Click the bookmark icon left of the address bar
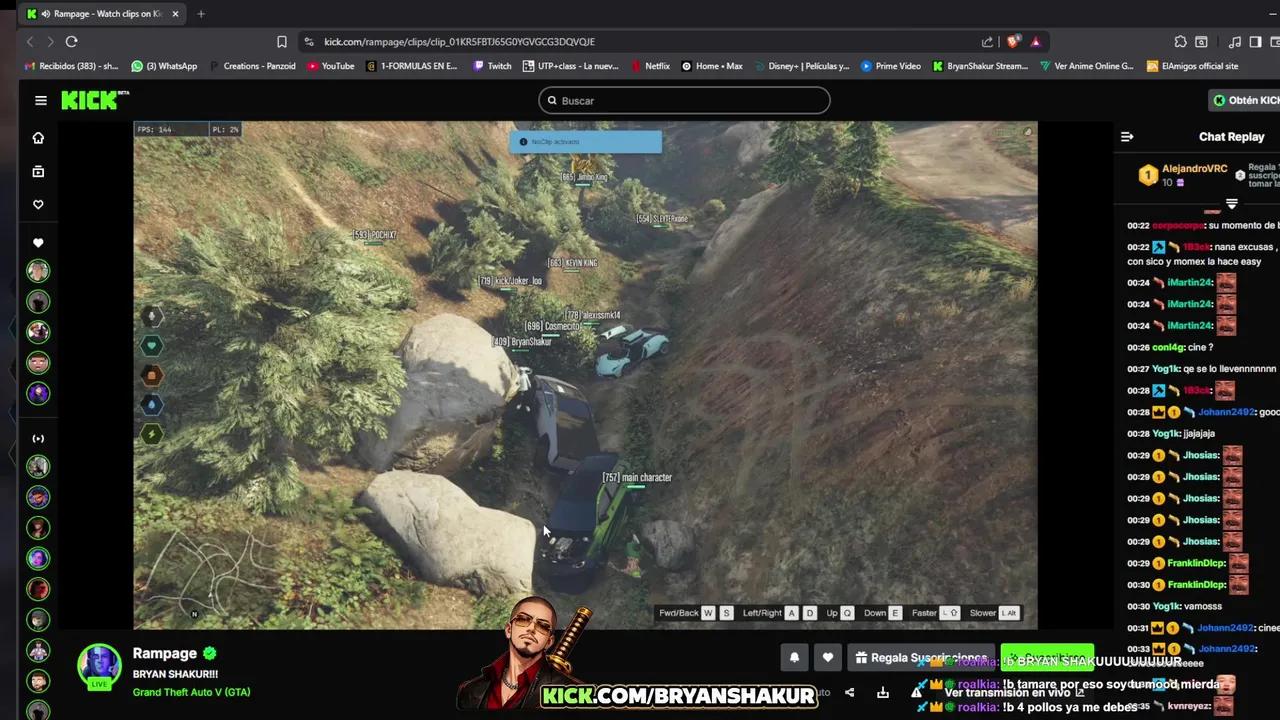Image resolution: width=1280 pixels, height=720 pixels. click(x=282, y=41)
